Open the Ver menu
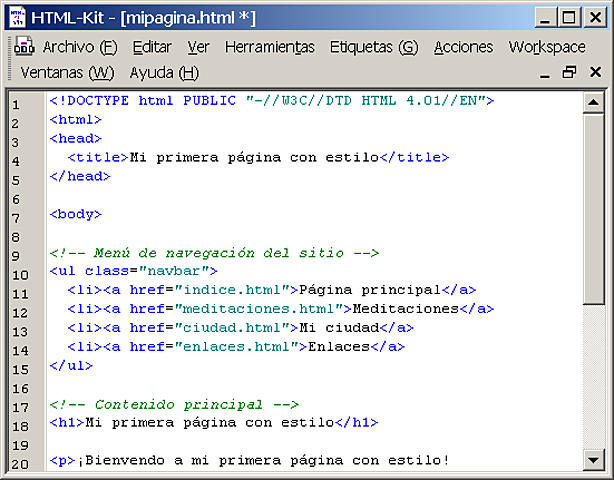614x480 pixels. (198, 47)
